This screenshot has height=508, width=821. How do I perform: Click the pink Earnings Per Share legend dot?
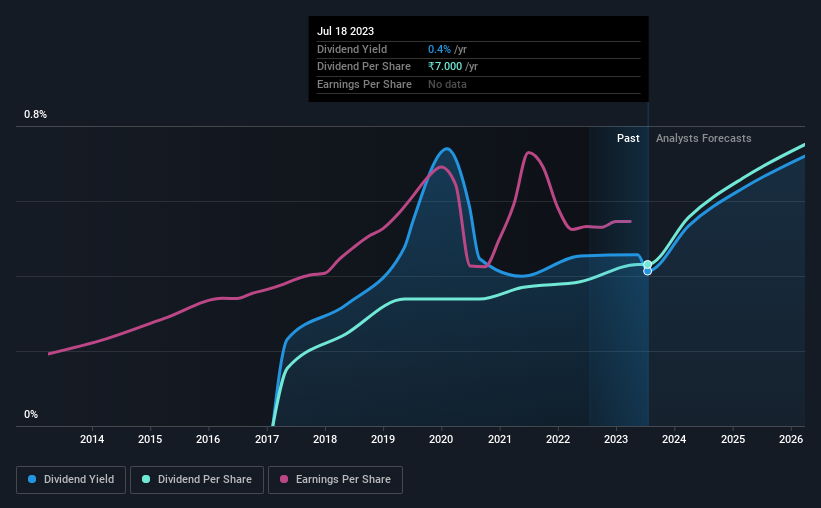(284, 479)
